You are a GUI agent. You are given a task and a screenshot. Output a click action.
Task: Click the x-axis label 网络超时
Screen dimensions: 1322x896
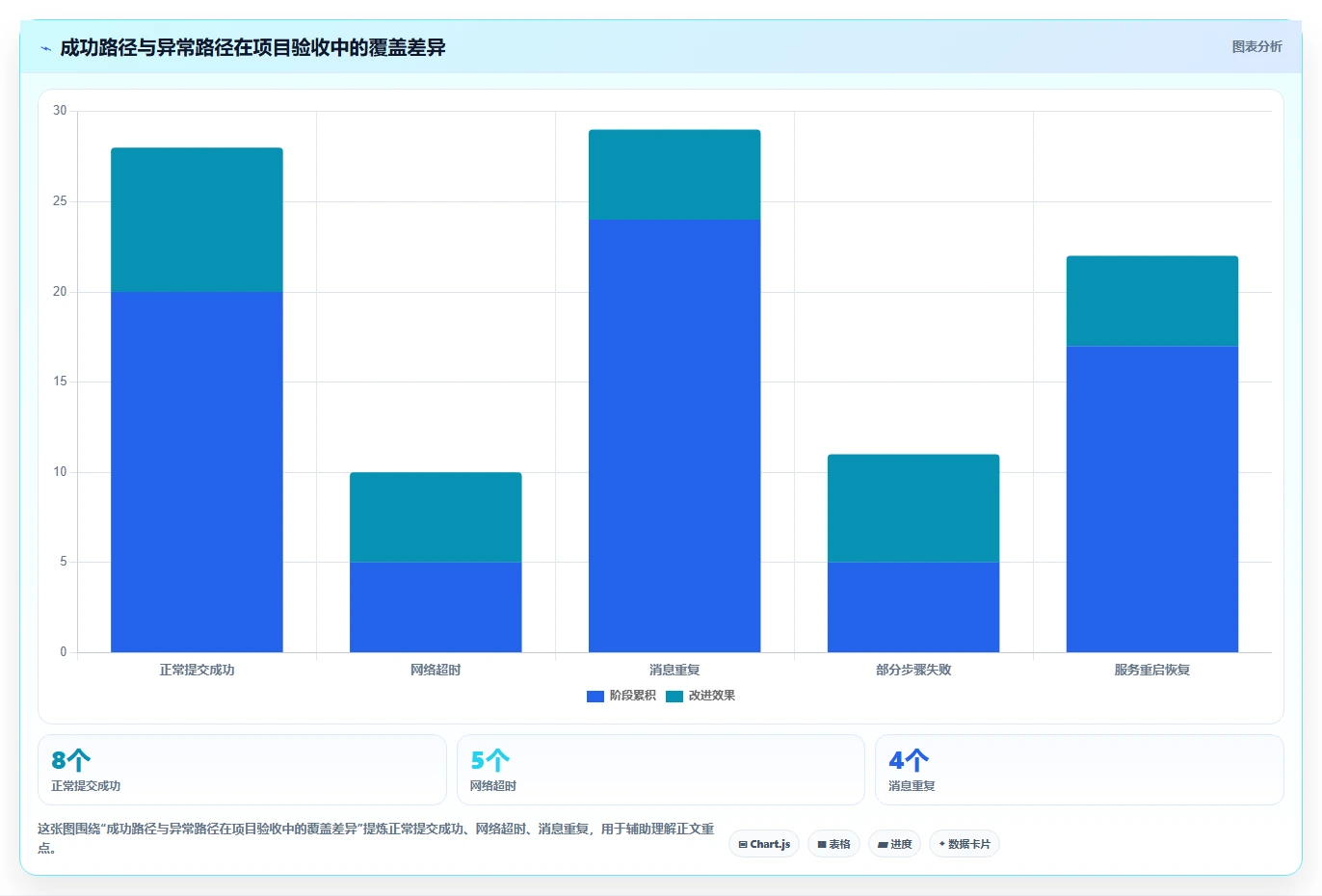(x=436, y=670)
